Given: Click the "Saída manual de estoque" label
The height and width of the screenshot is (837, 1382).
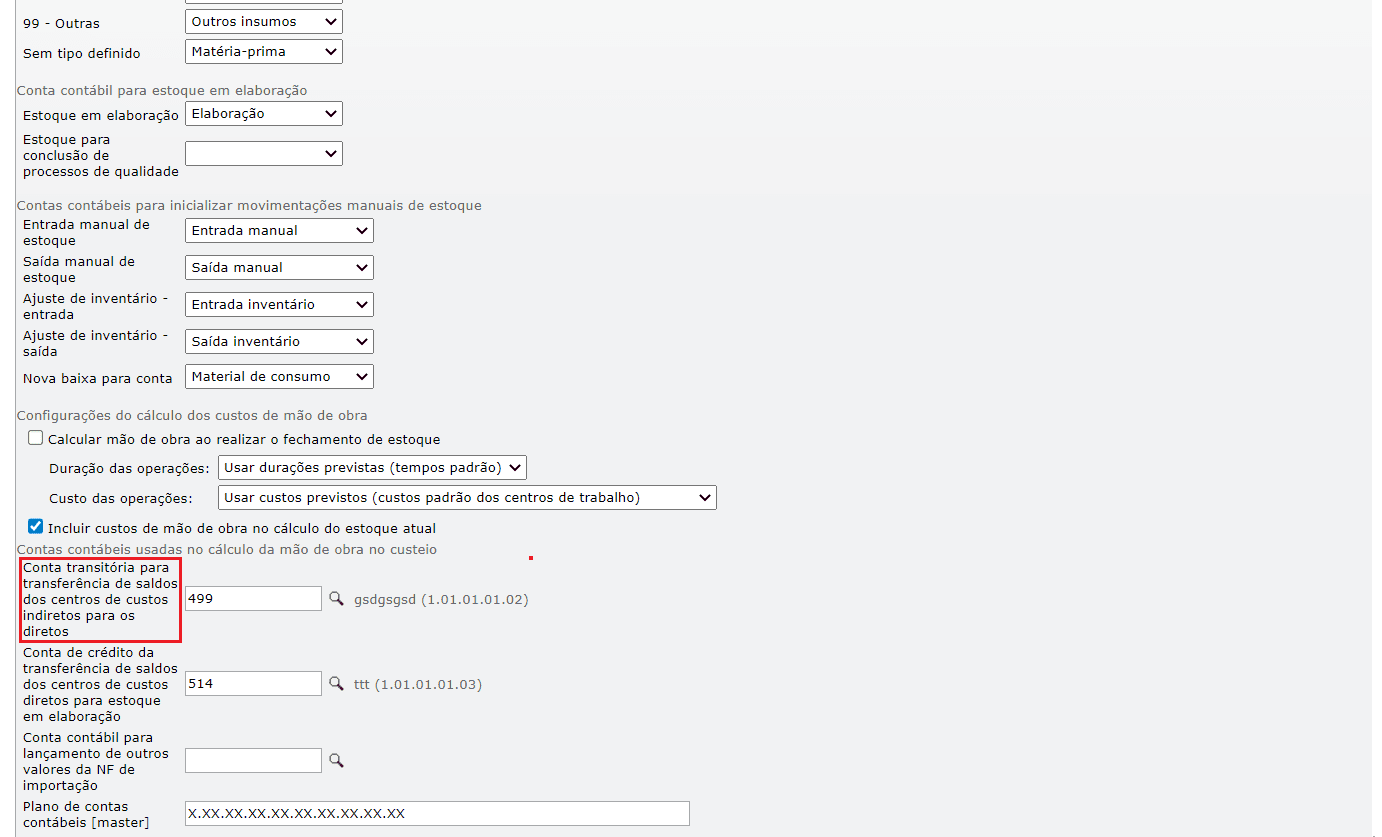Looking at the screenshot, I should (x=78, y=270).
